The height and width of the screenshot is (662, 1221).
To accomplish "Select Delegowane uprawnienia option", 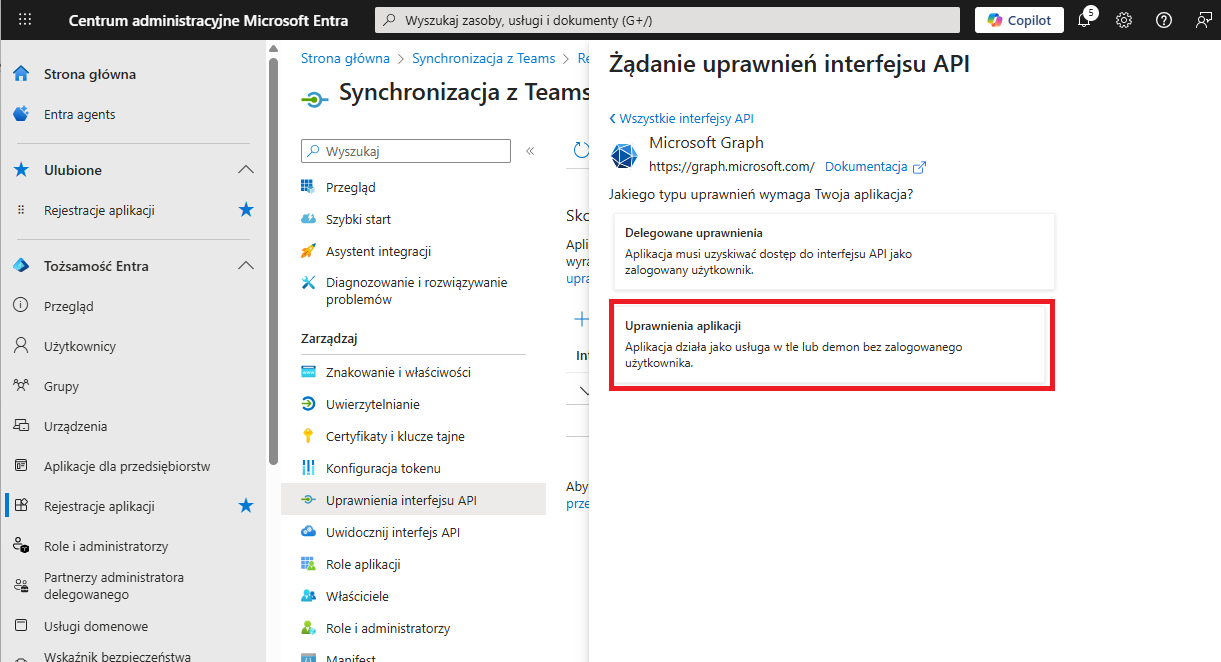I will pos(832,251).
